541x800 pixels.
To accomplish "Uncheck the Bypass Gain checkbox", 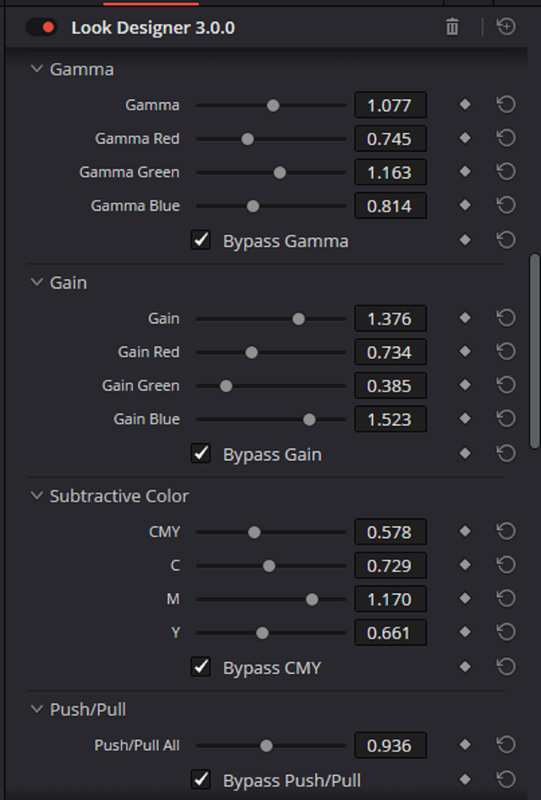I will [201, 454].
